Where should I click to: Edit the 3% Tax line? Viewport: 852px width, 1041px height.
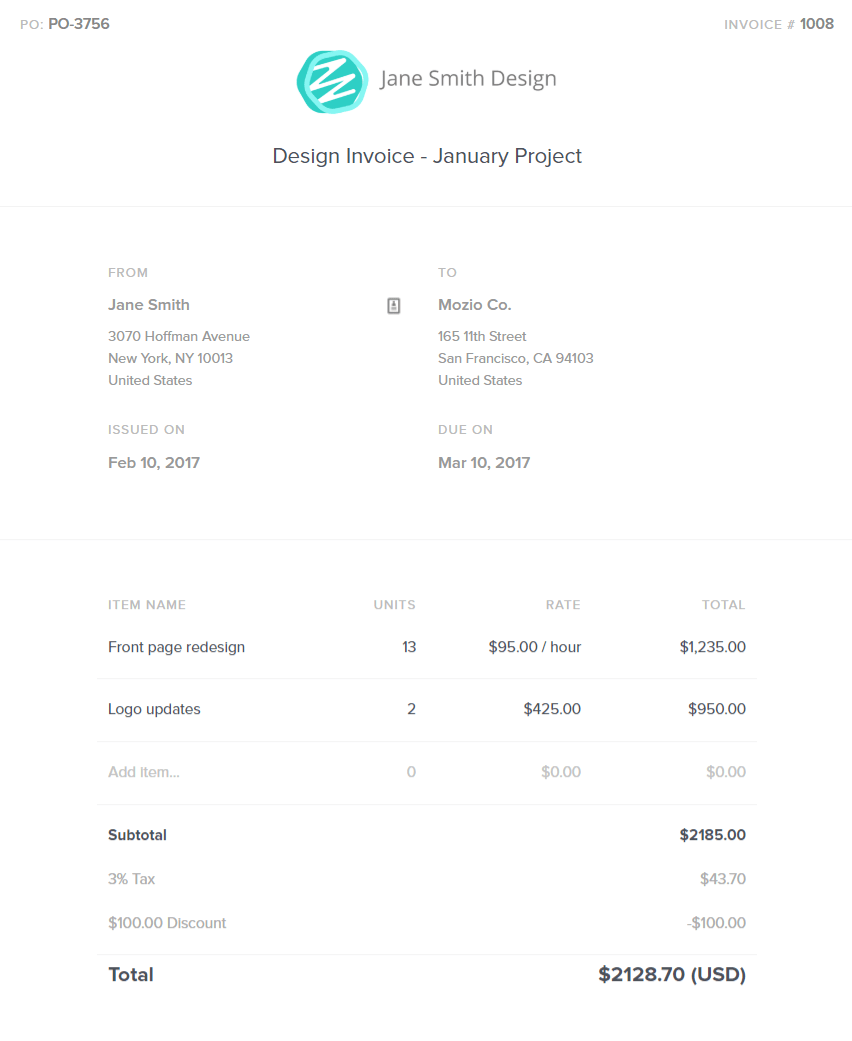pyautogui.click(x=132, y=879)
